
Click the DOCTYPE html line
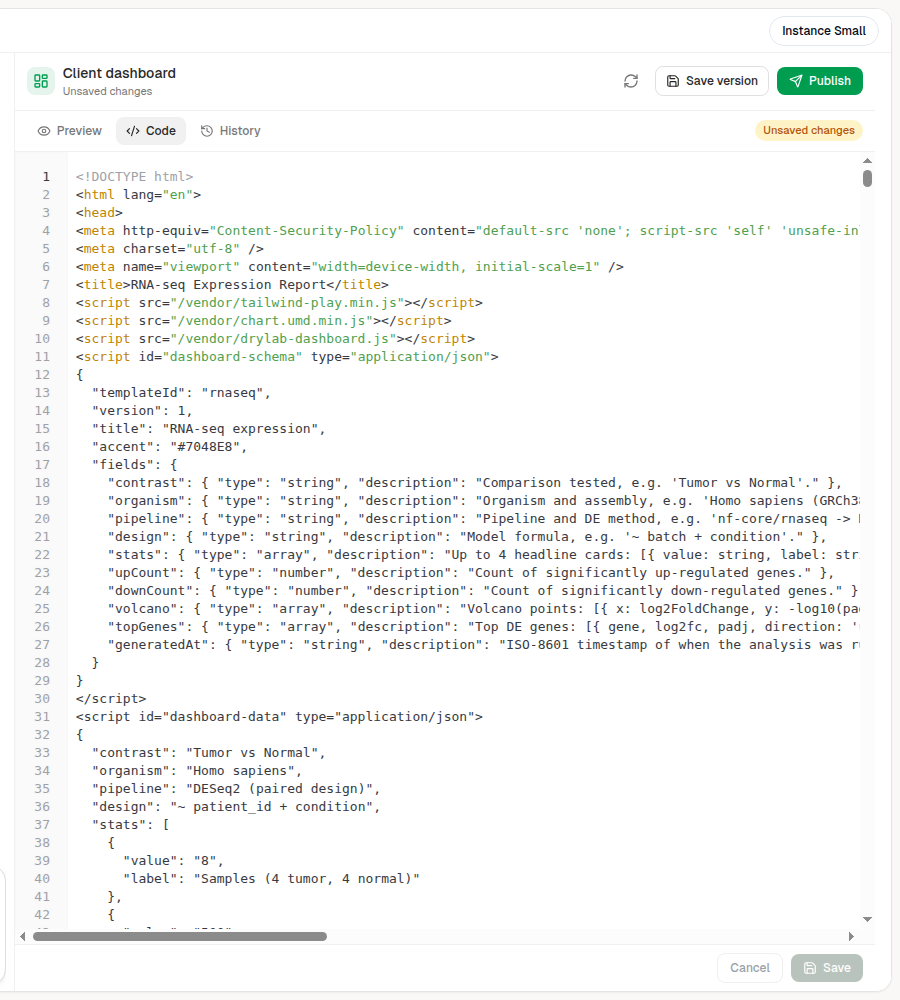pyautogui.click(x=134, y=176)
